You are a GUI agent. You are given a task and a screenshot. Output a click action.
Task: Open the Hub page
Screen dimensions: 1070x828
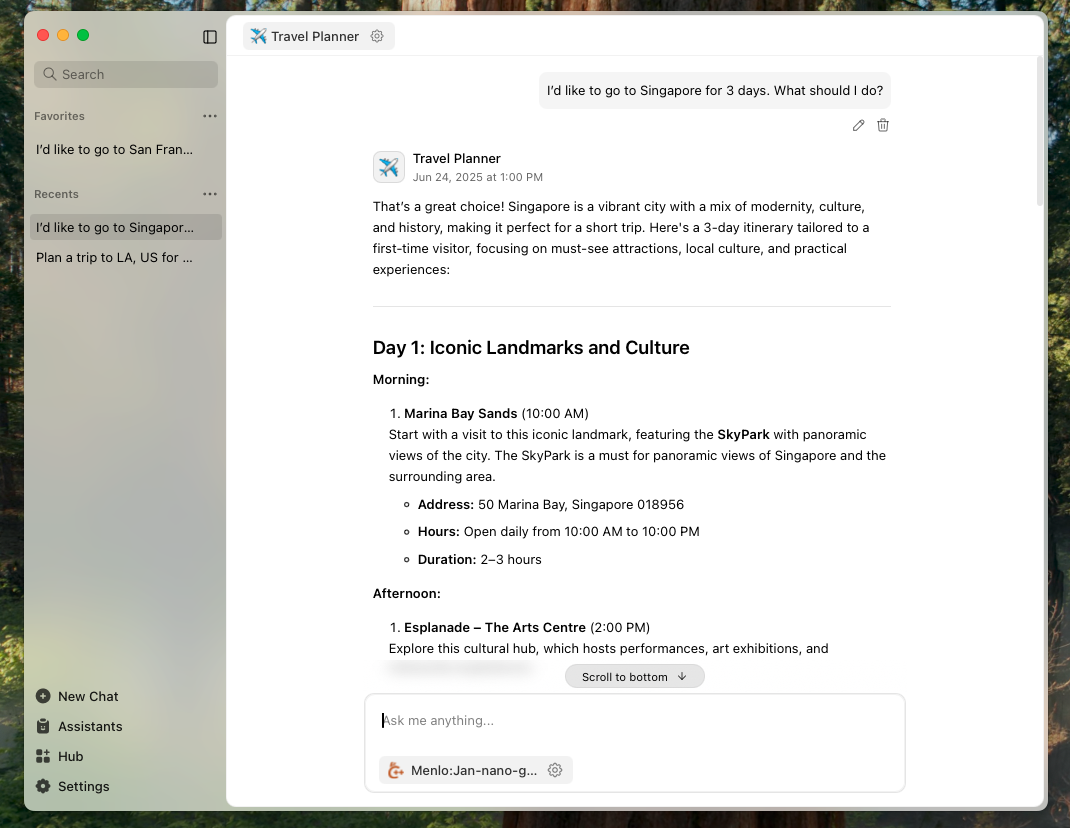(x=70, y=756)
